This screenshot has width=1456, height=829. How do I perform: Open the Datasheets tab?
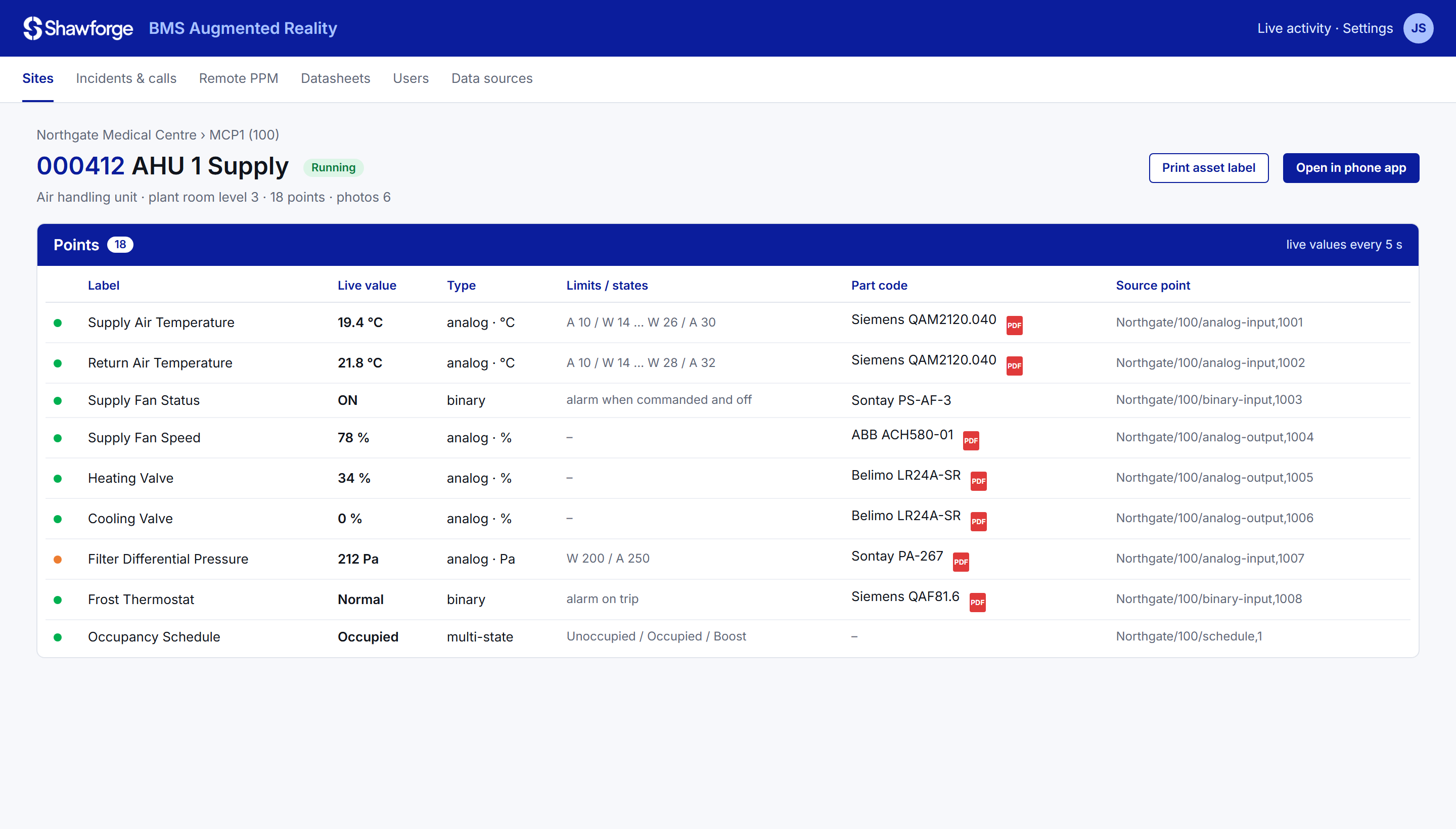(x=335, y=78)
